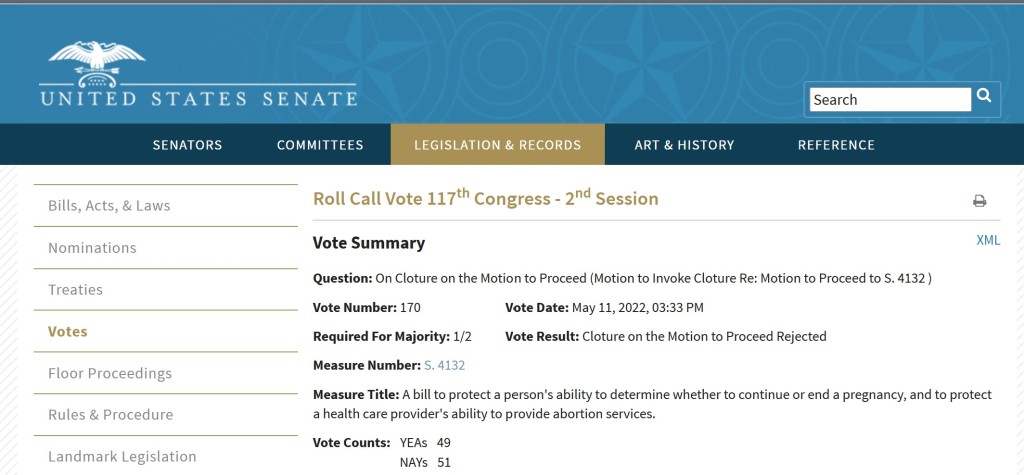Viewport: 1024px width, 475px height.
Task: Open the Nominations sidebar link
Action: click(x=92, y=248)
